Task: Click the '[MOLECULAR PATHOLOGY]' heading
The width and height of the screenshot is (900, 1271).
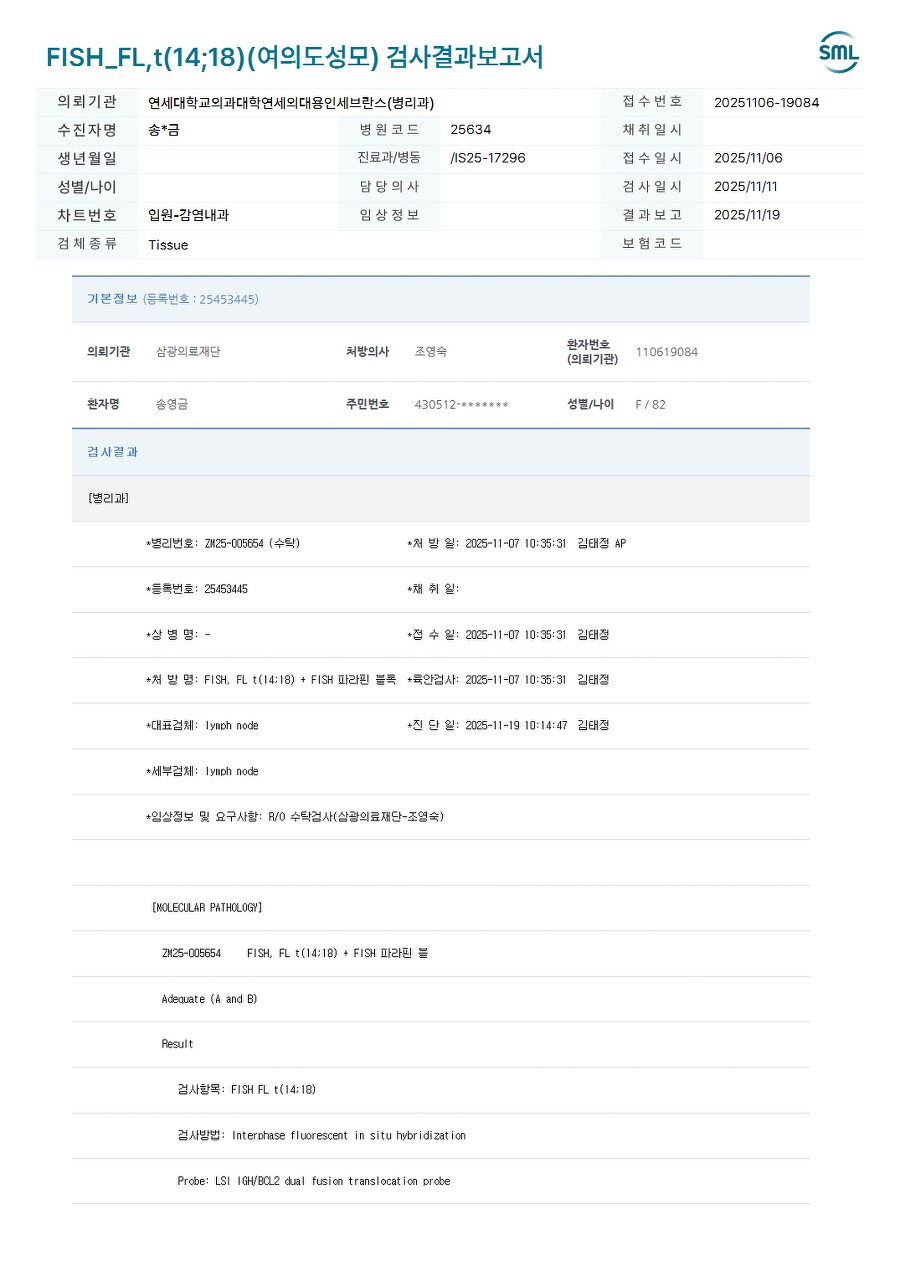Action: pos(207,908)
